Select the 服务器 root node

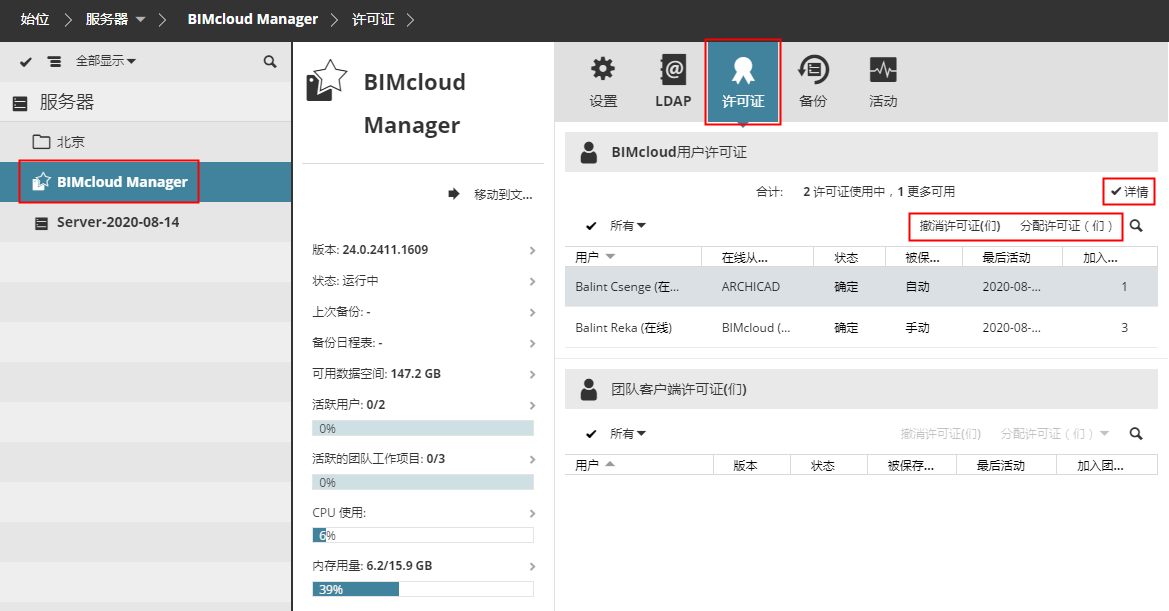pyautogui.click(x=145, y=102)
